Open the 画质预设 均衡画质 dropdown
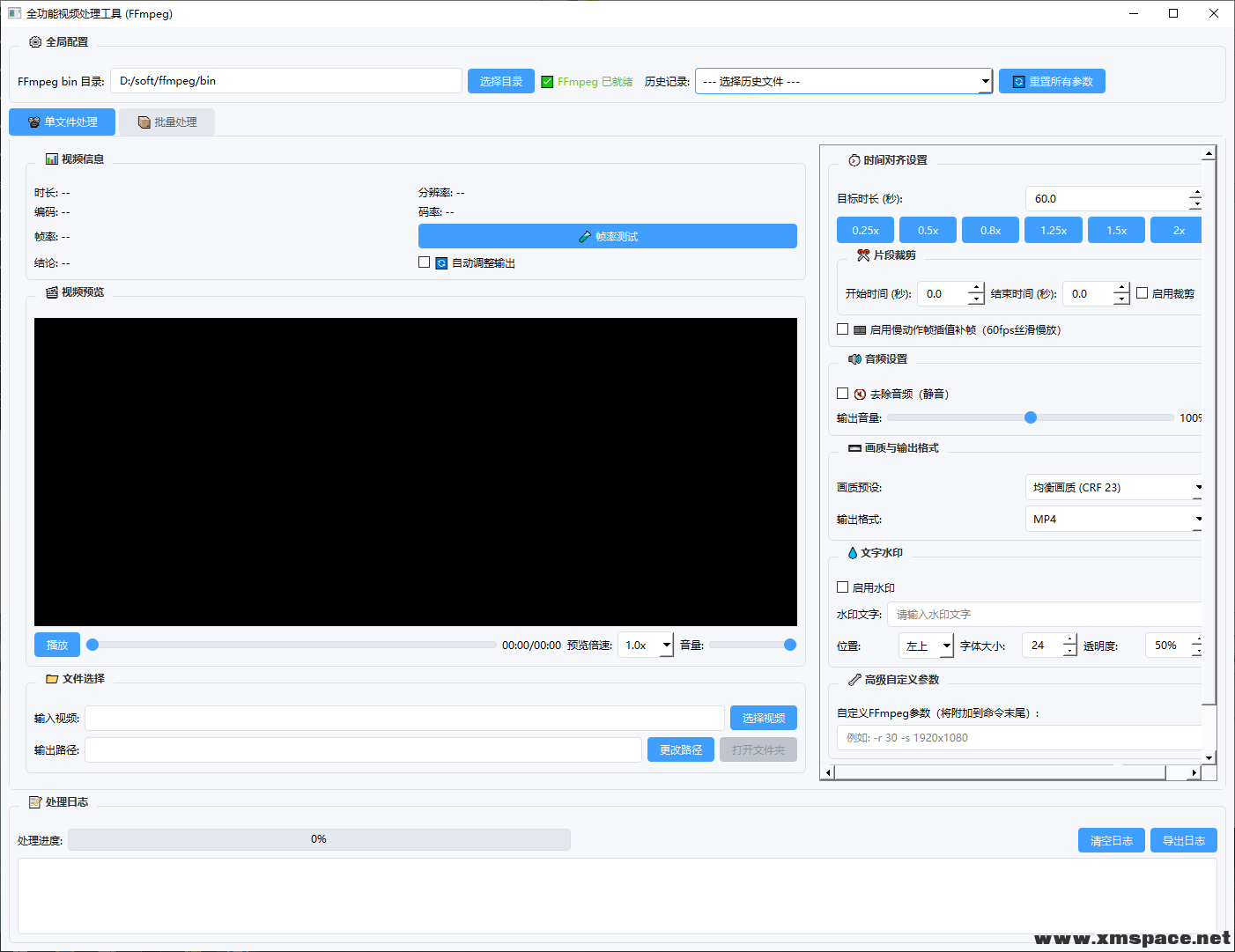1235x952 pixels. [x=1114, y=487]
